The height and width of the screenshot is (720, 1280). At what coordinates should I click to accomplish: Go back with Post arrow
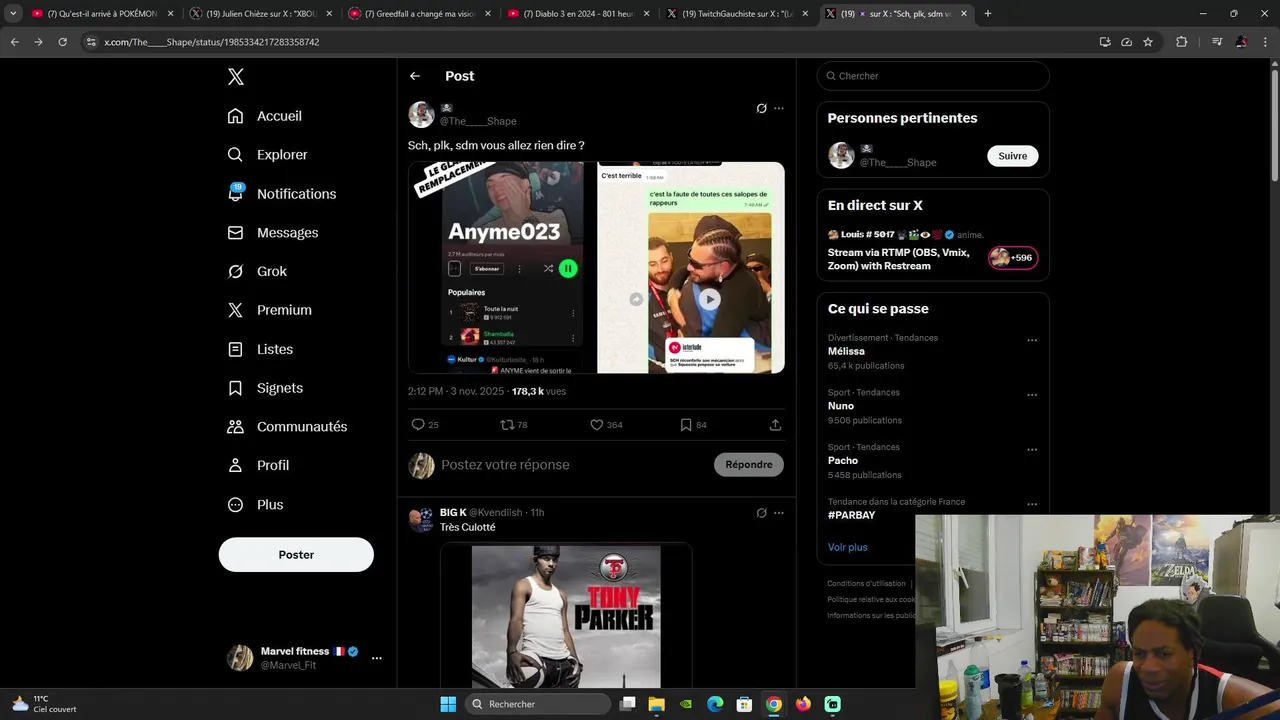[x=414, y=76]
